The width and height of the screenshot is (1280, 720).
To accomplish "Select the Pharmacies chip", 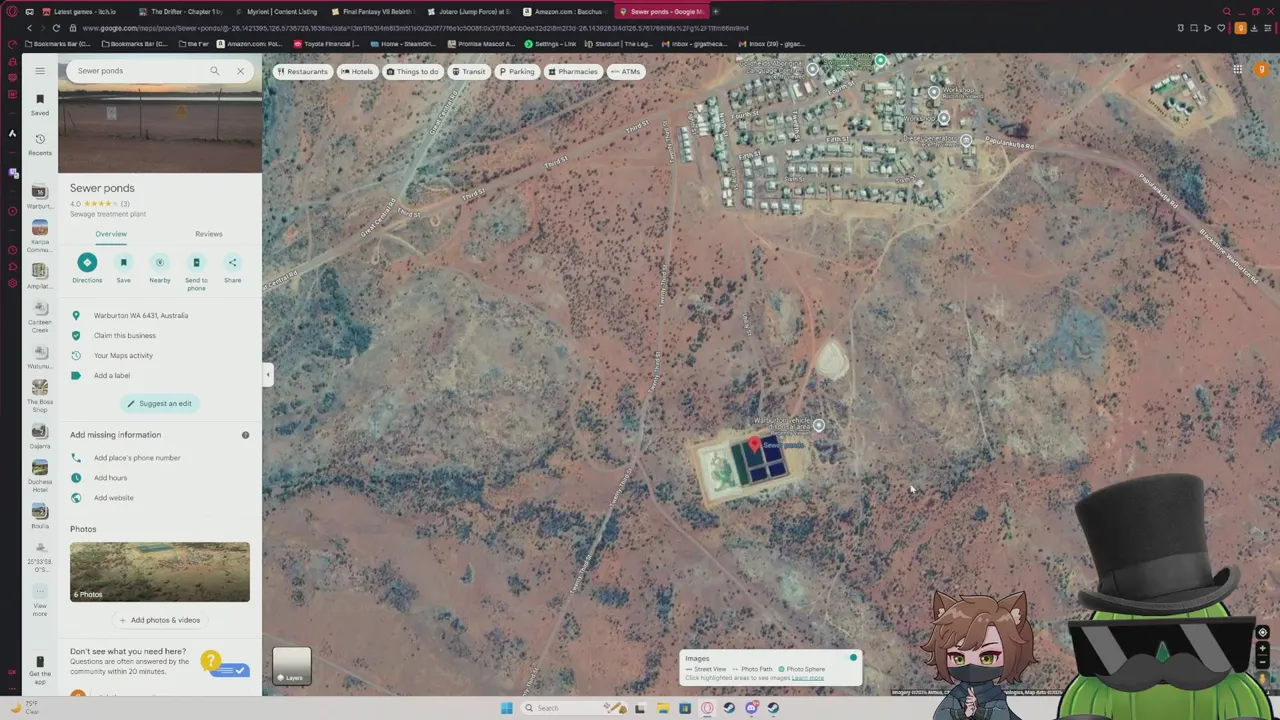I will click(x=572, y=71).
